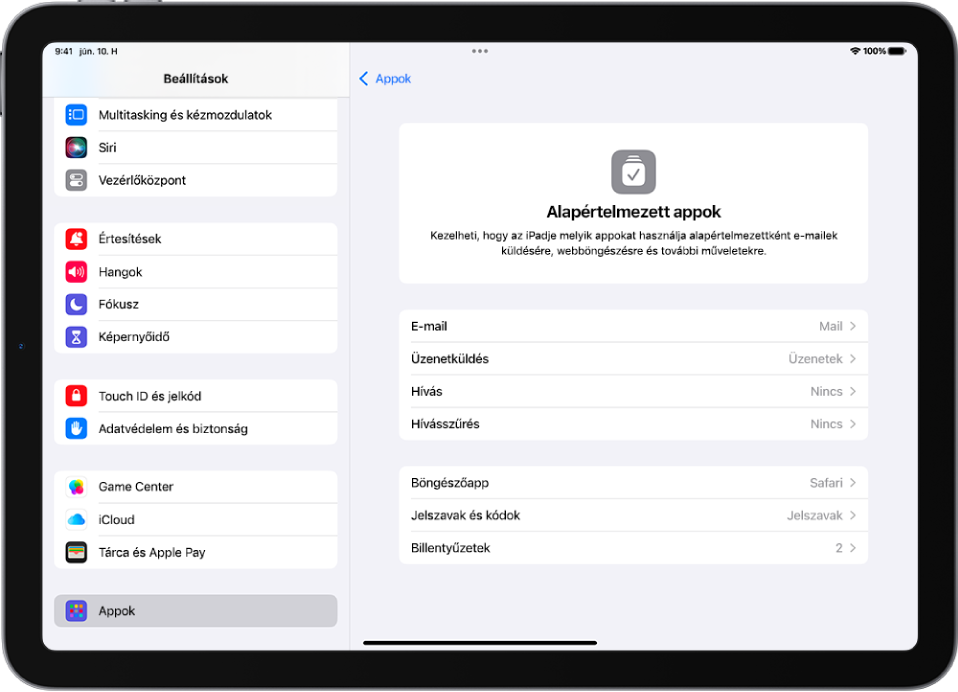Expand chevron next to Üzenetek value
The height and width of the screenshot is (692, 958).
853,359
